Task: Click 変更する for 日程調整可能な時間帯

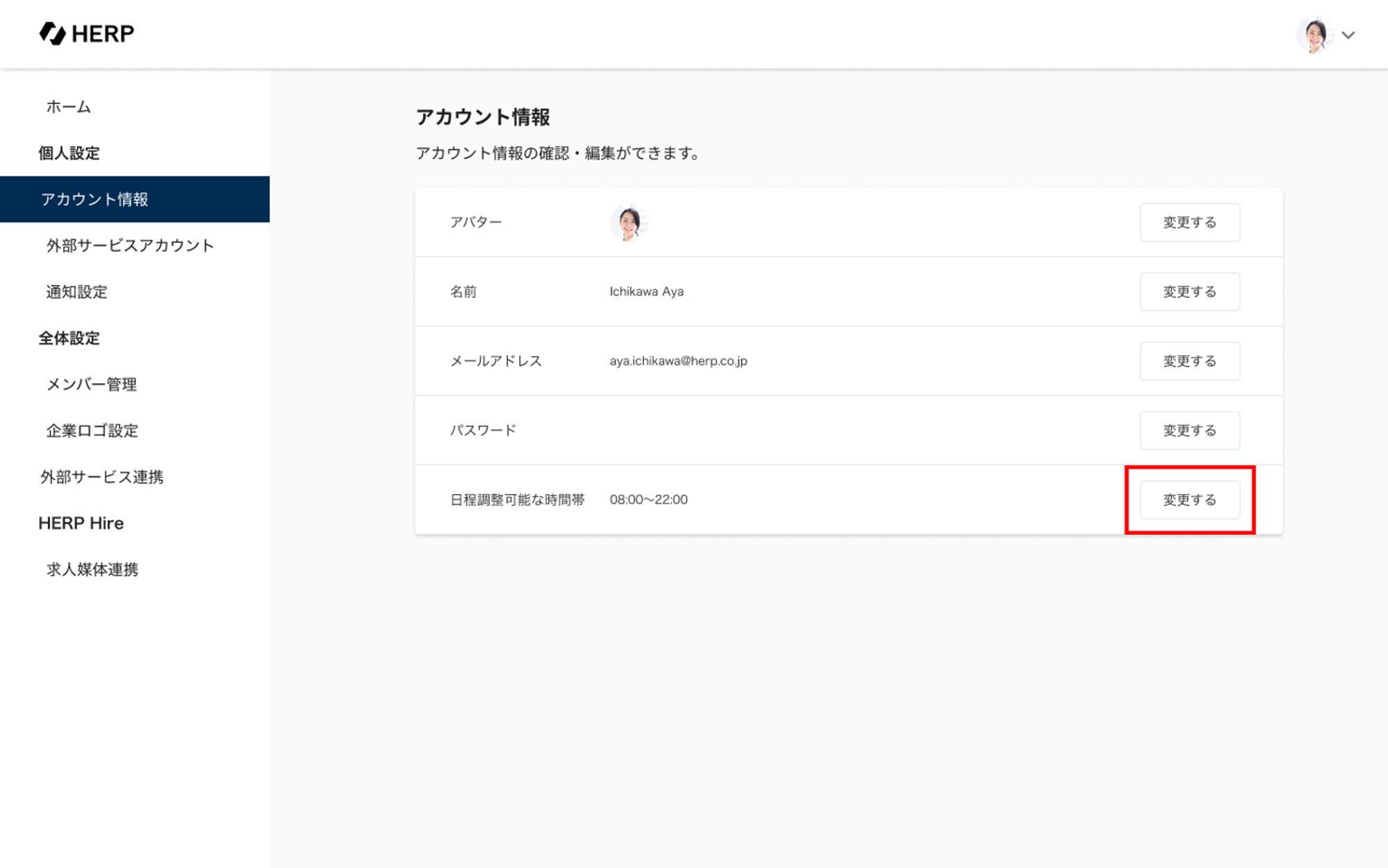Action: [x=1190, y=500]
